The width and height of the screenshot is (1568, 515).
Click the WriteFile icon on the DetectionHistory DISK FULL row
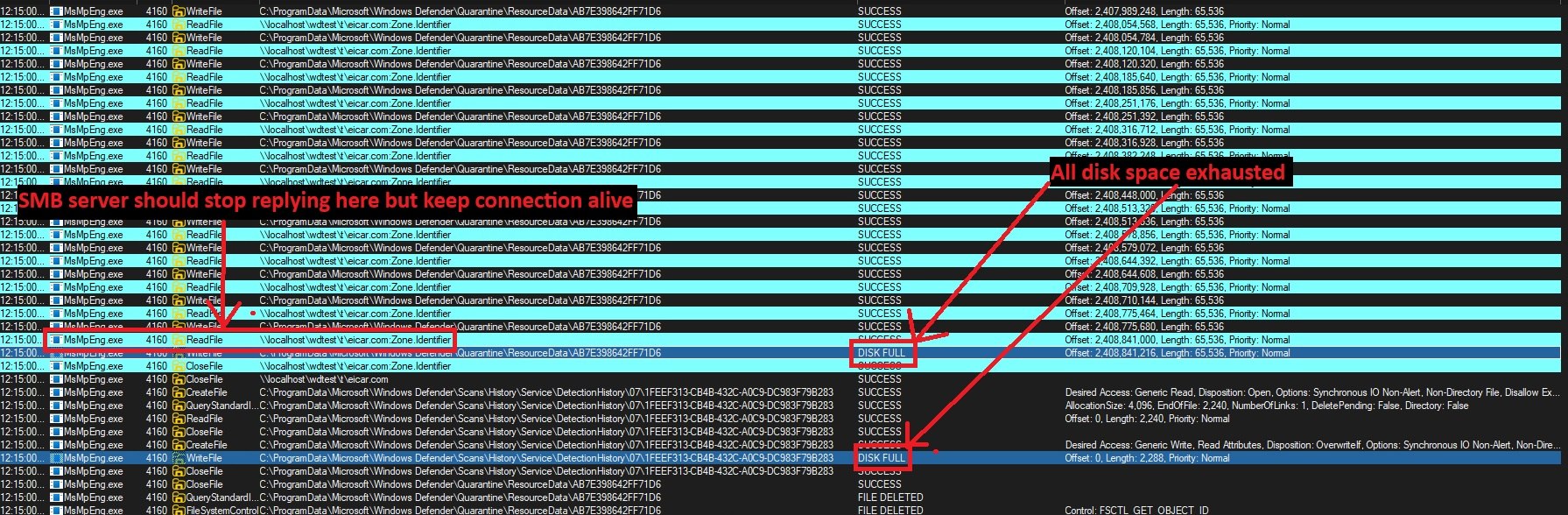(179, 458)
